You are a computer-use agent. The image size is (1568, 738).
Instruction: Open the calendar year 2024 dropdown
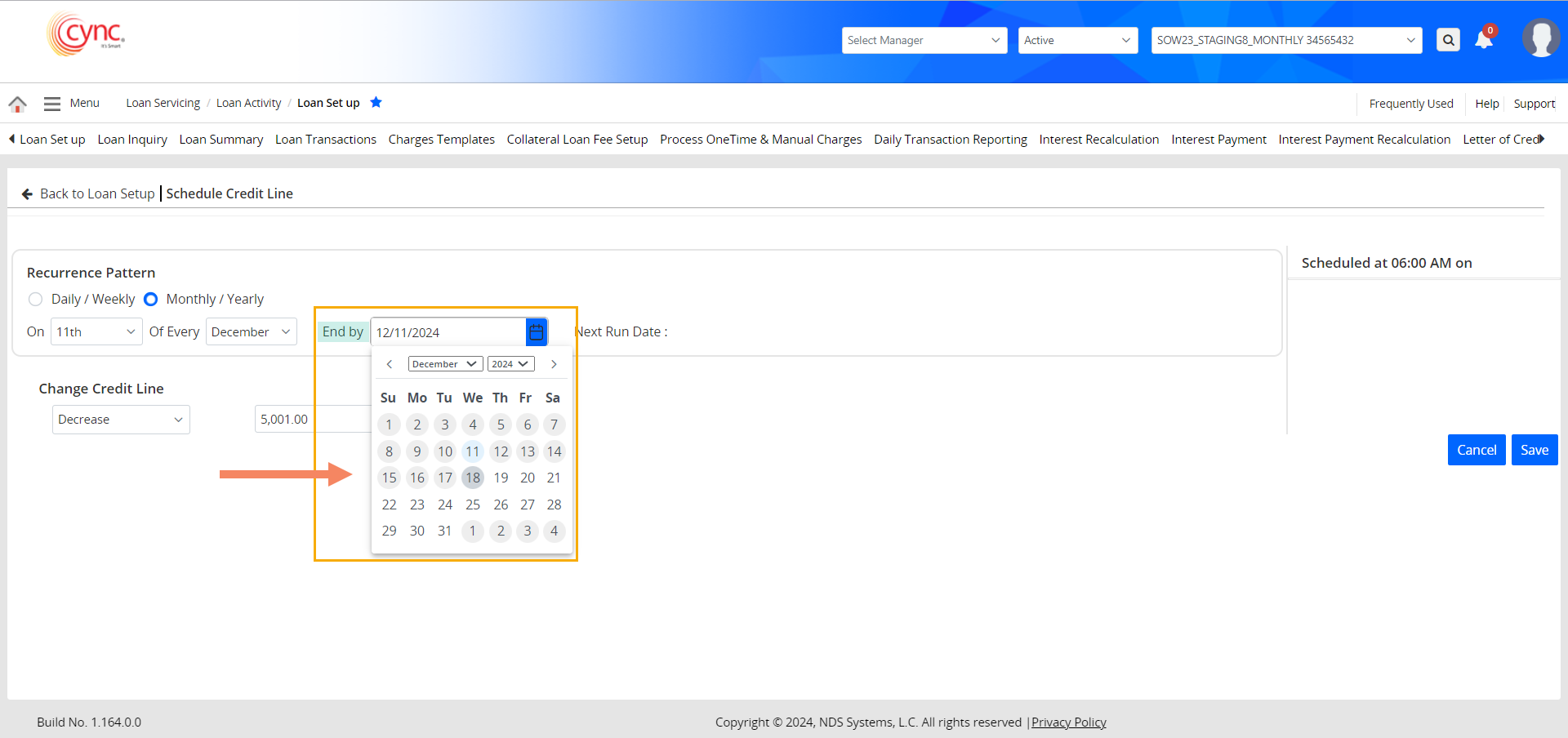click(511, 364)
